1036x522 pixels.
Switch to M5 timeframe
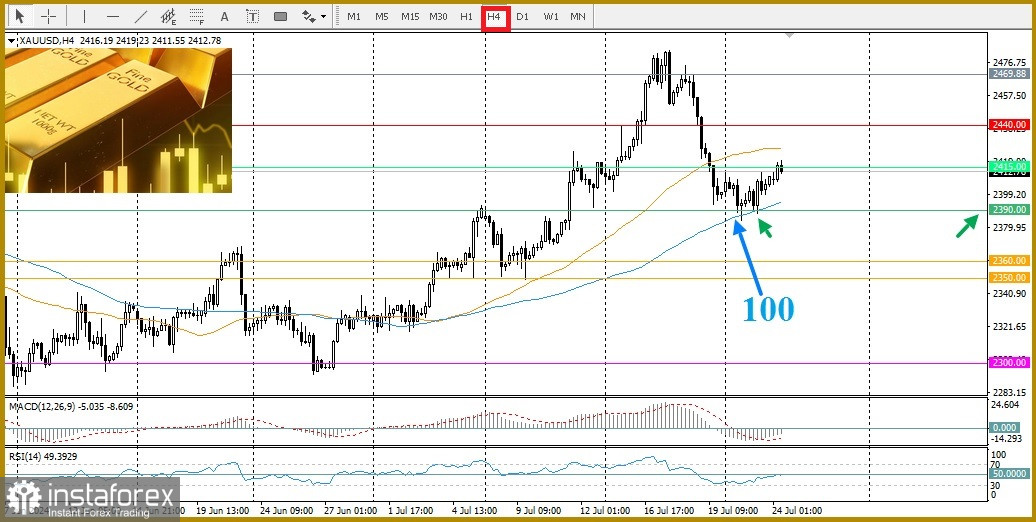(x=382, y=17)
